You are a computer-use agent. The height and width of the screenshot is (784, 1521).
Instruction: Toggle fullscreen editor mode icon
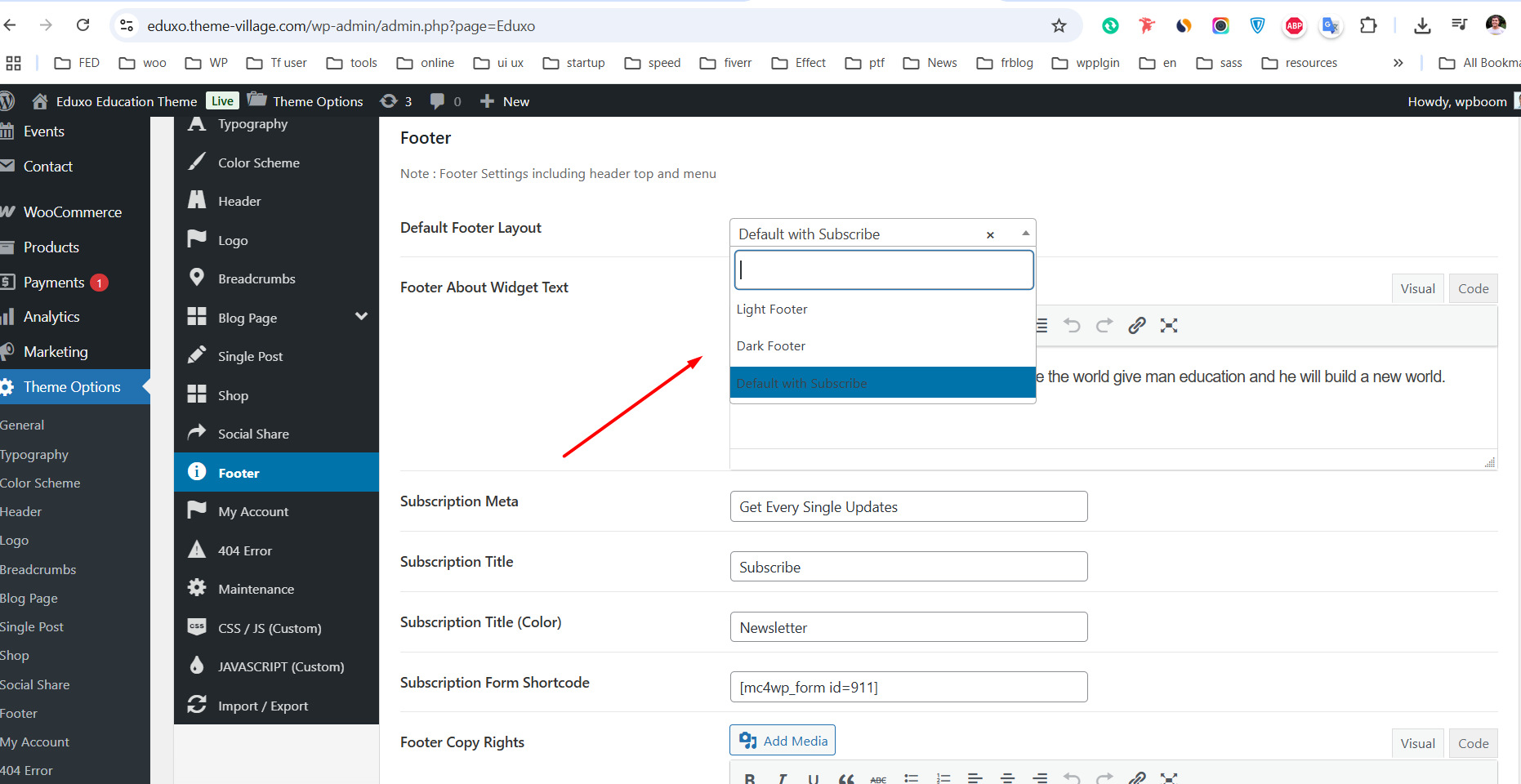pyautogui.click(x=1169, y=326)
